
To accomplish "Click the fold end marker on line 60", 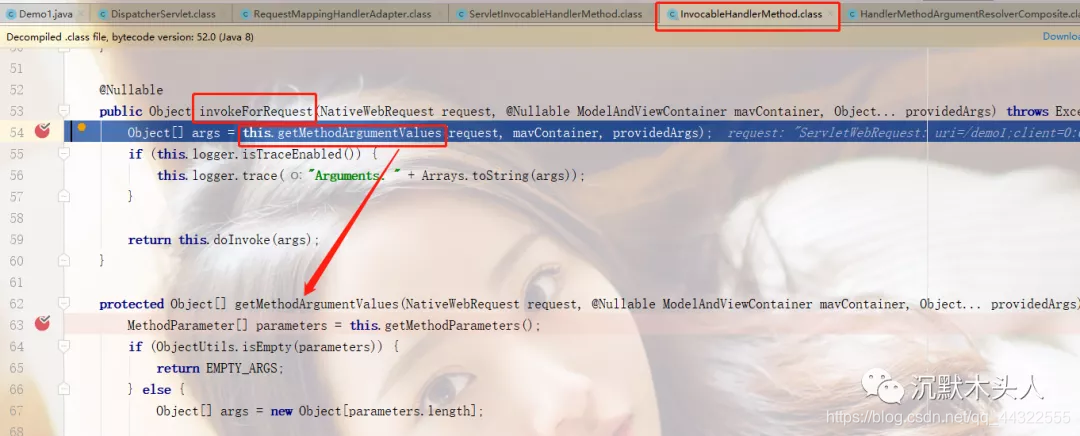I will [x=64, y=260].
